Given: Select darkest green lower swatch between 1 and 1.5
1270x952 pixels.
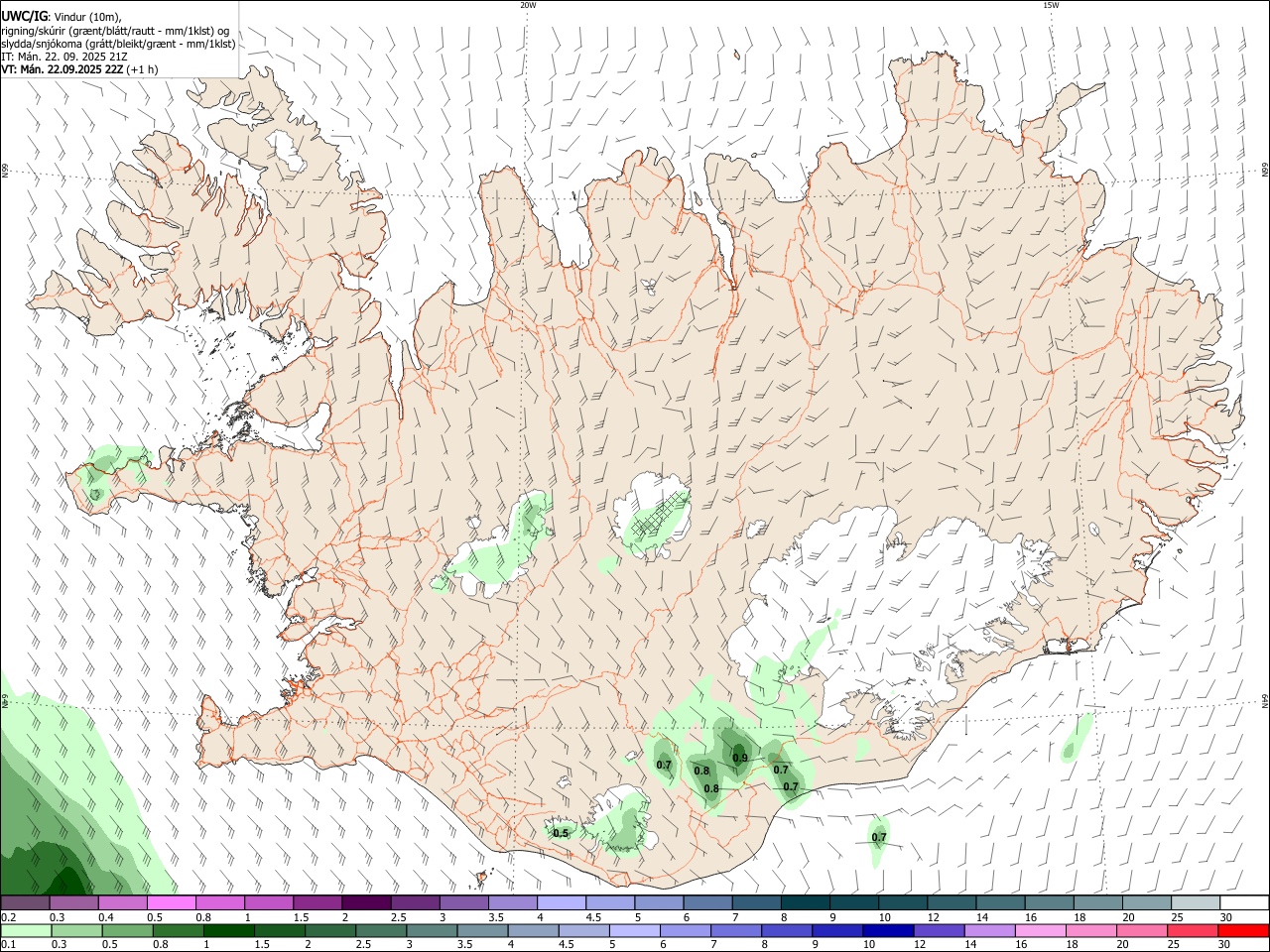Looking at the screenshot, I should (x=228, y=930).
